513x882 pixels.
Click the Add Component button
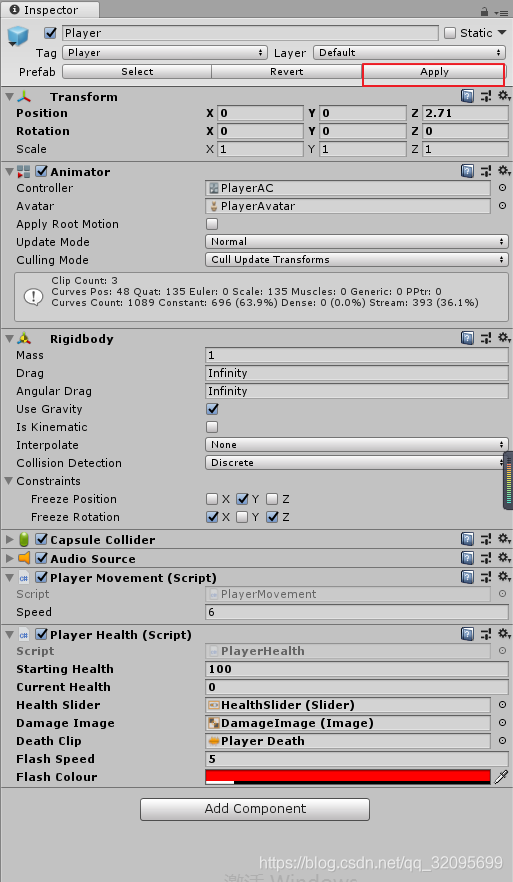(x=255, y=809)
